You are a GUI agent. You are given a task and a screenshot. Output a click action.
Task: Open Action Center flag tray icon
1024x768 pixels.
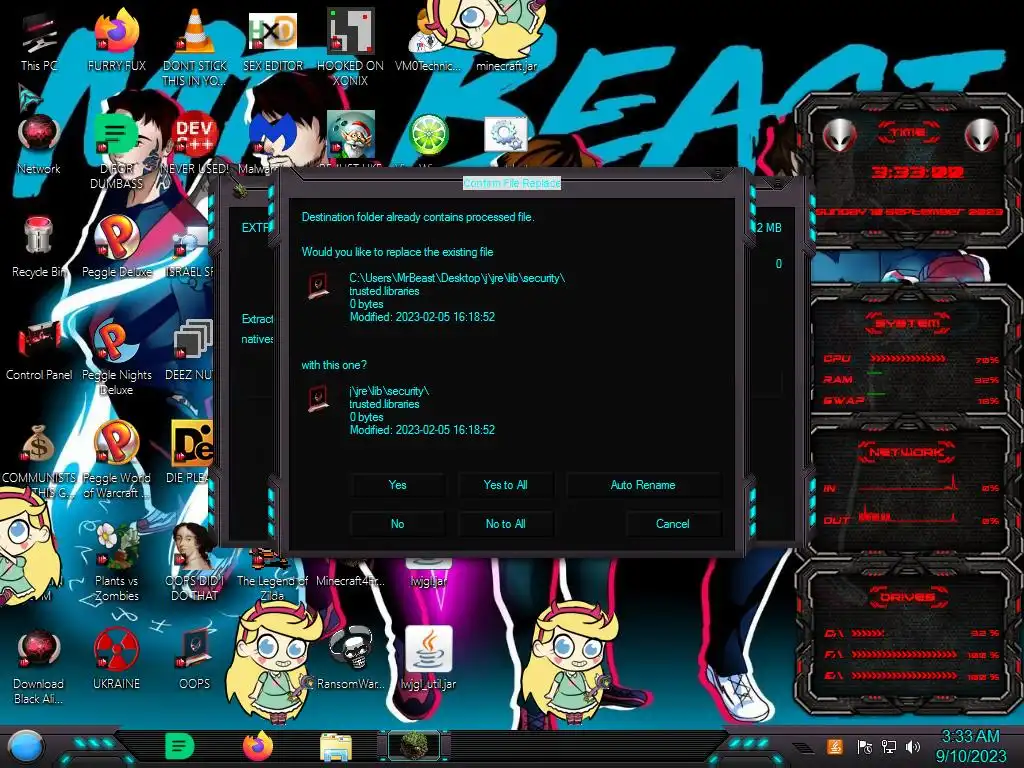(865, 746)
